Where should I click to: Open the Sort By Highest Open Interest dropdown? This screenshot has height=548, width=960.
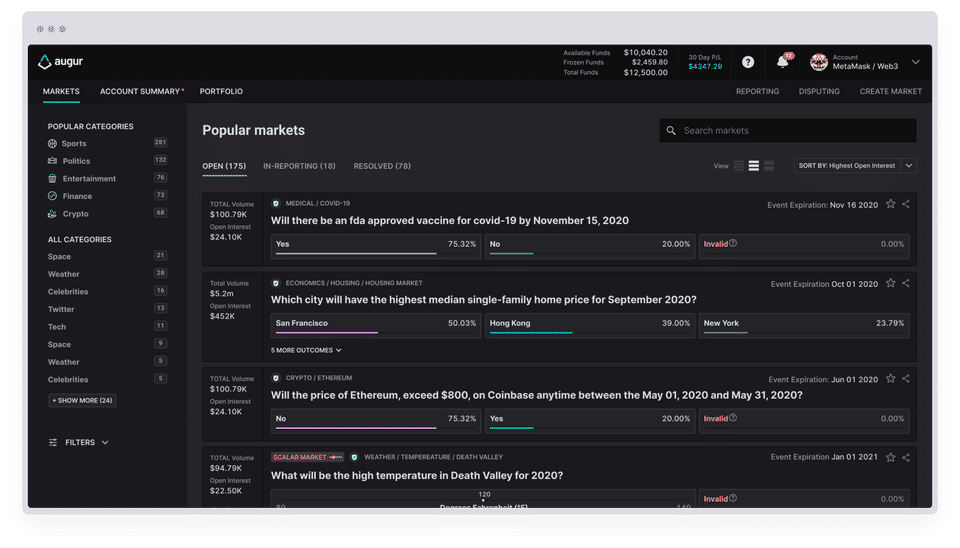tap(855, 166)
